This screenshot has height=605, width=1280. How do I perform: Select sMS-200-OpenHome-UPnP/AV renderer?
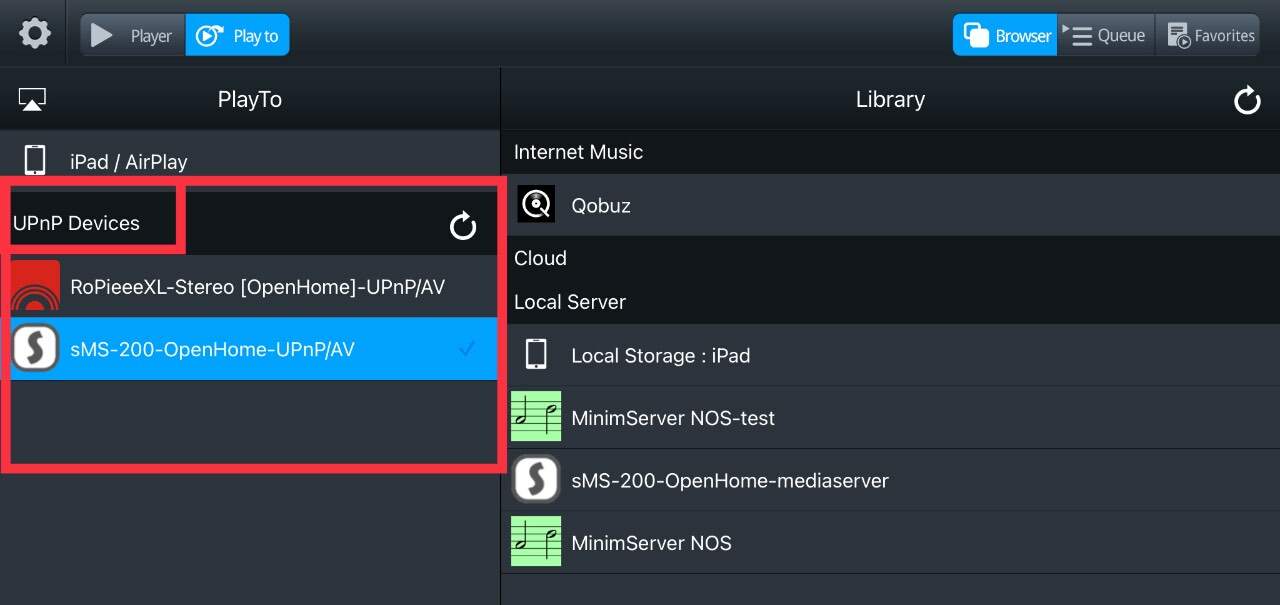click(x=254, y=349)
